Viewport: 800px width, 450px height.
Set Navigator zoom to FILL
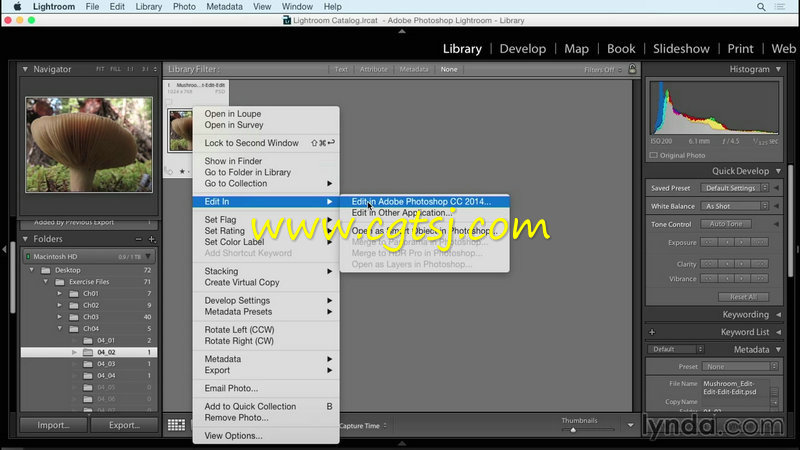[116, 69]
